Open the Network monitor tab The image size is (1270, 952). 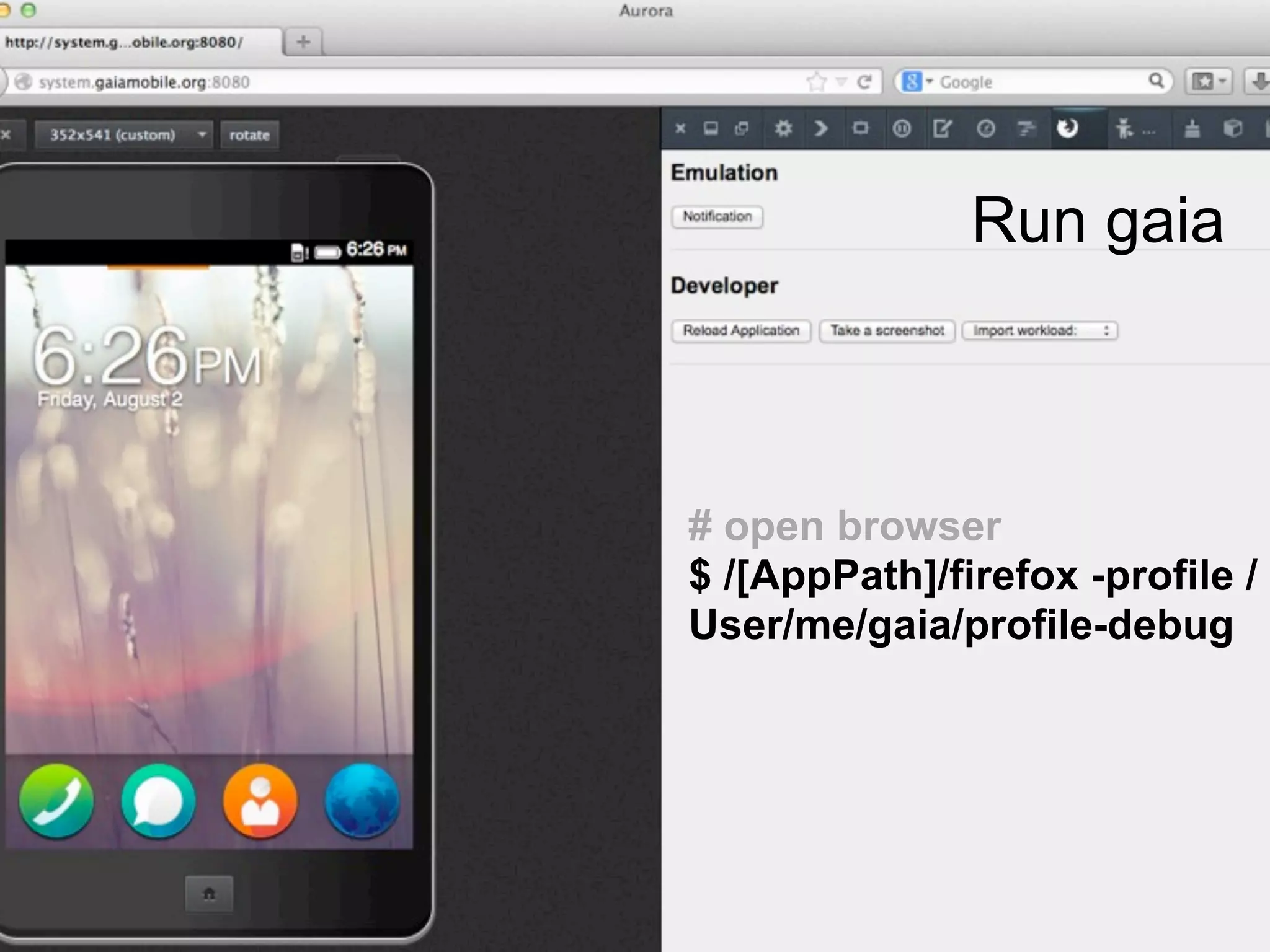[x=1026, y=129]
